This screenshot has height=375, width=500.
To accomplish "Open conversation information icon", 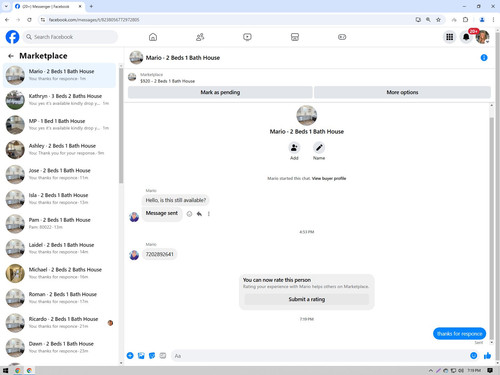I will [x=484, y=58].
